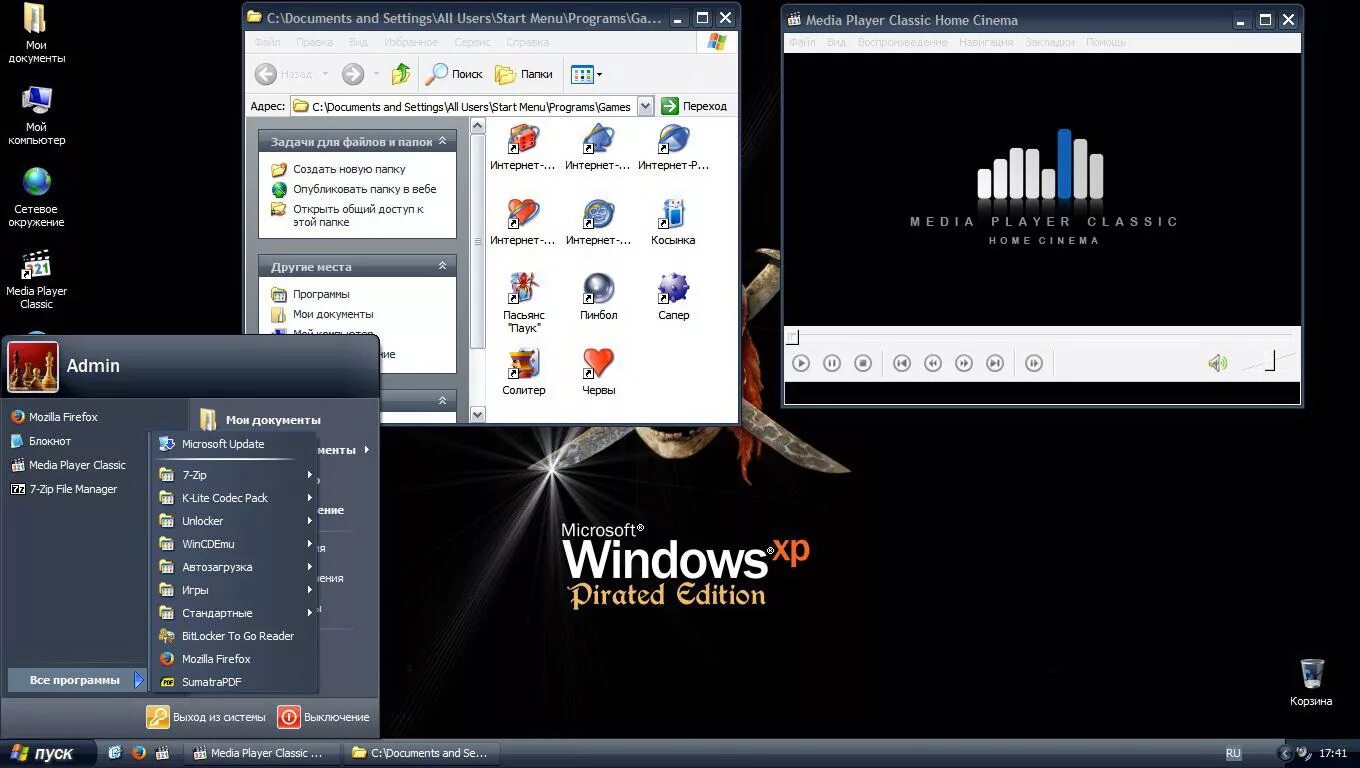Click the Поиск search button in Explorer
Viewport: 1360px width, 768px height.
pyautogui.click(x=455, y=74)
